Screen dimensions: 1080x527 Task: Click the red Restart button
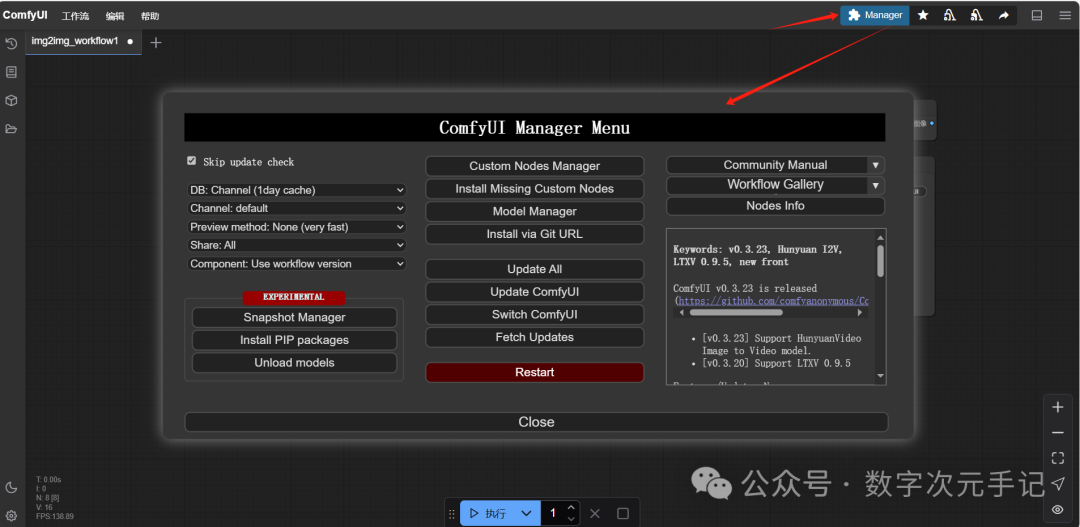coord(534,372)
